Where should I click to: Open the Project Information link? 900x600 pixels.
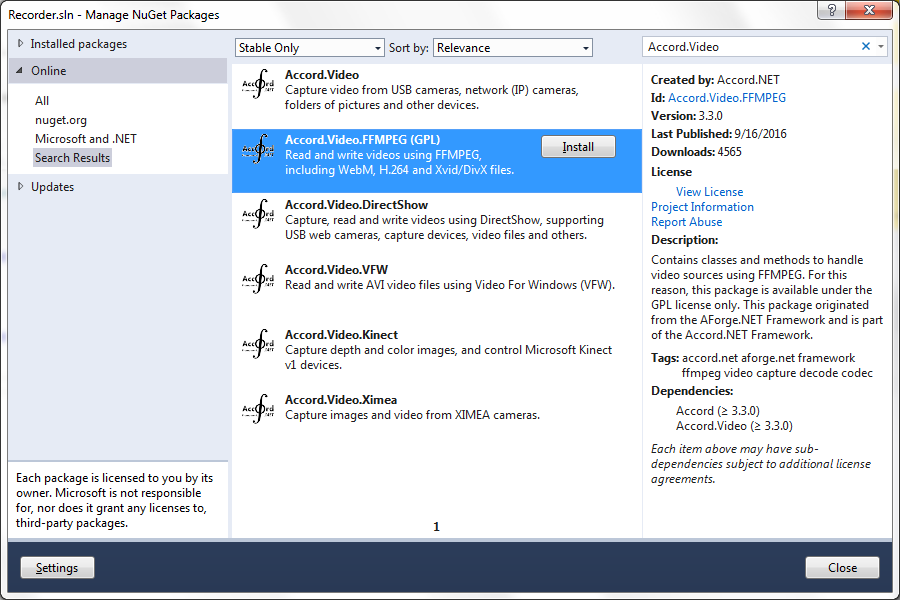click(x=702, y=207)
